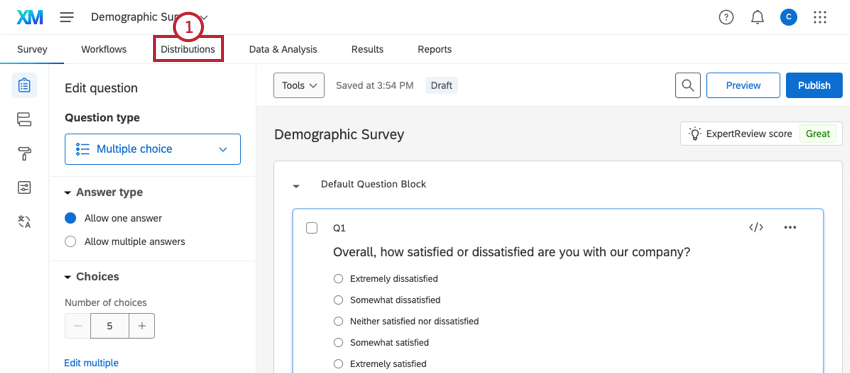Open the survey options sliders icon
The image size is (850, 373).
[x=24, y=188]
